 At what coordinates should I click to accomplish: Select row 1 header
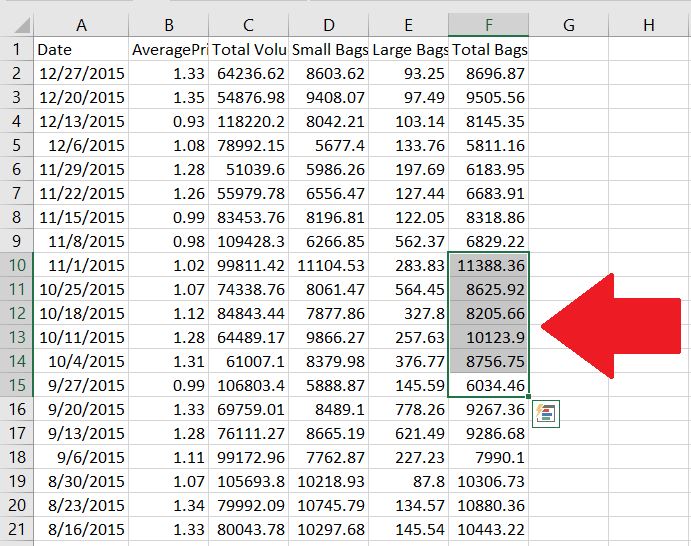[17, 49]
